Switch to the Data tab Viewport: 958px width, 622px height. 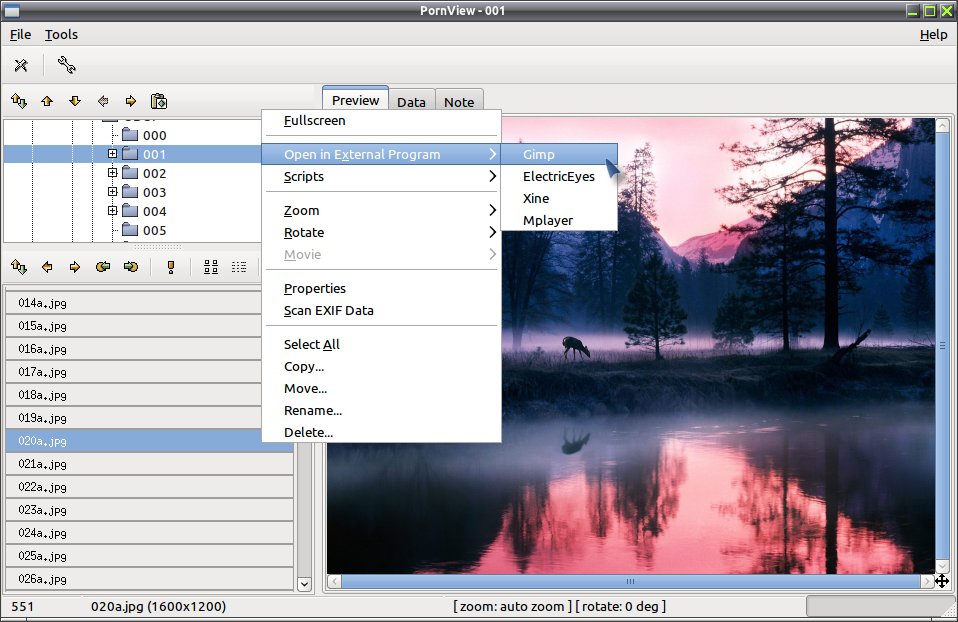click(x=411, y=102)
